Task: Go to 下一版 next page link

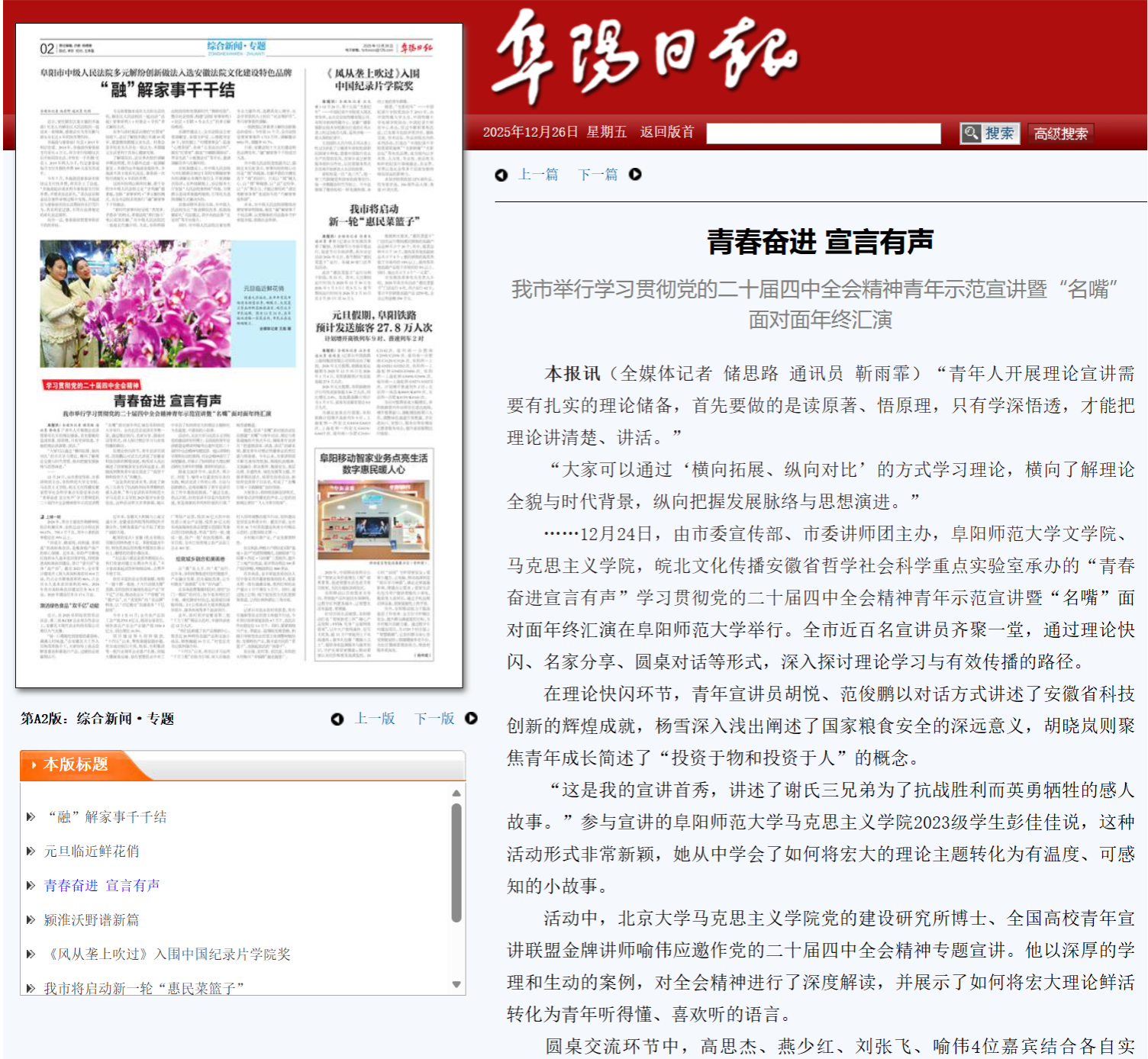Action: [434, 719]
